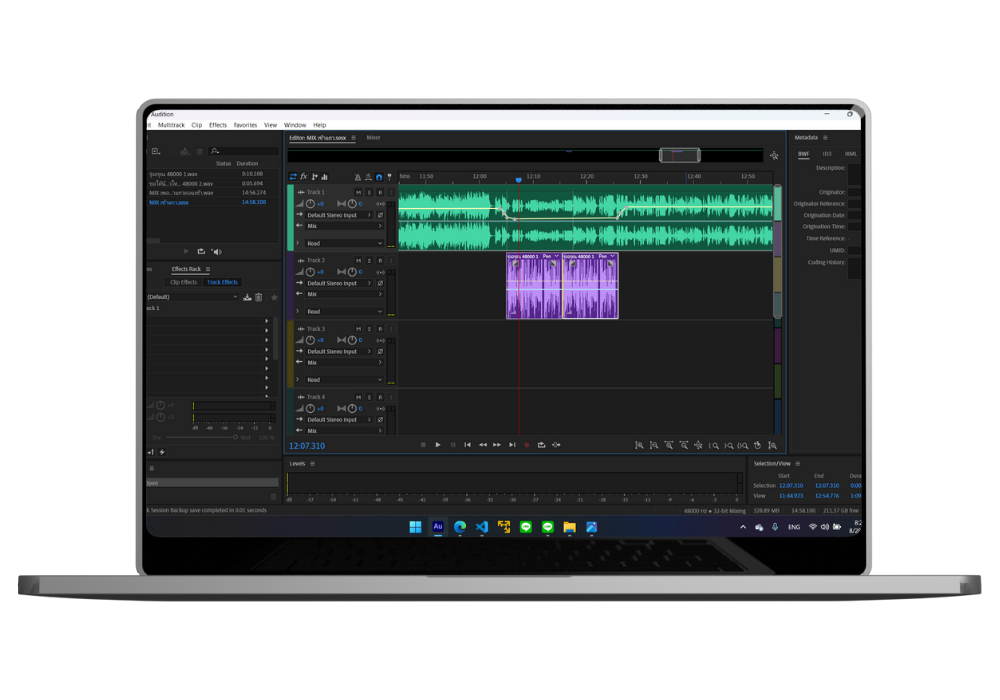Toggle the snapping magnet icon
1000x700 pixels.
point(379,177)
